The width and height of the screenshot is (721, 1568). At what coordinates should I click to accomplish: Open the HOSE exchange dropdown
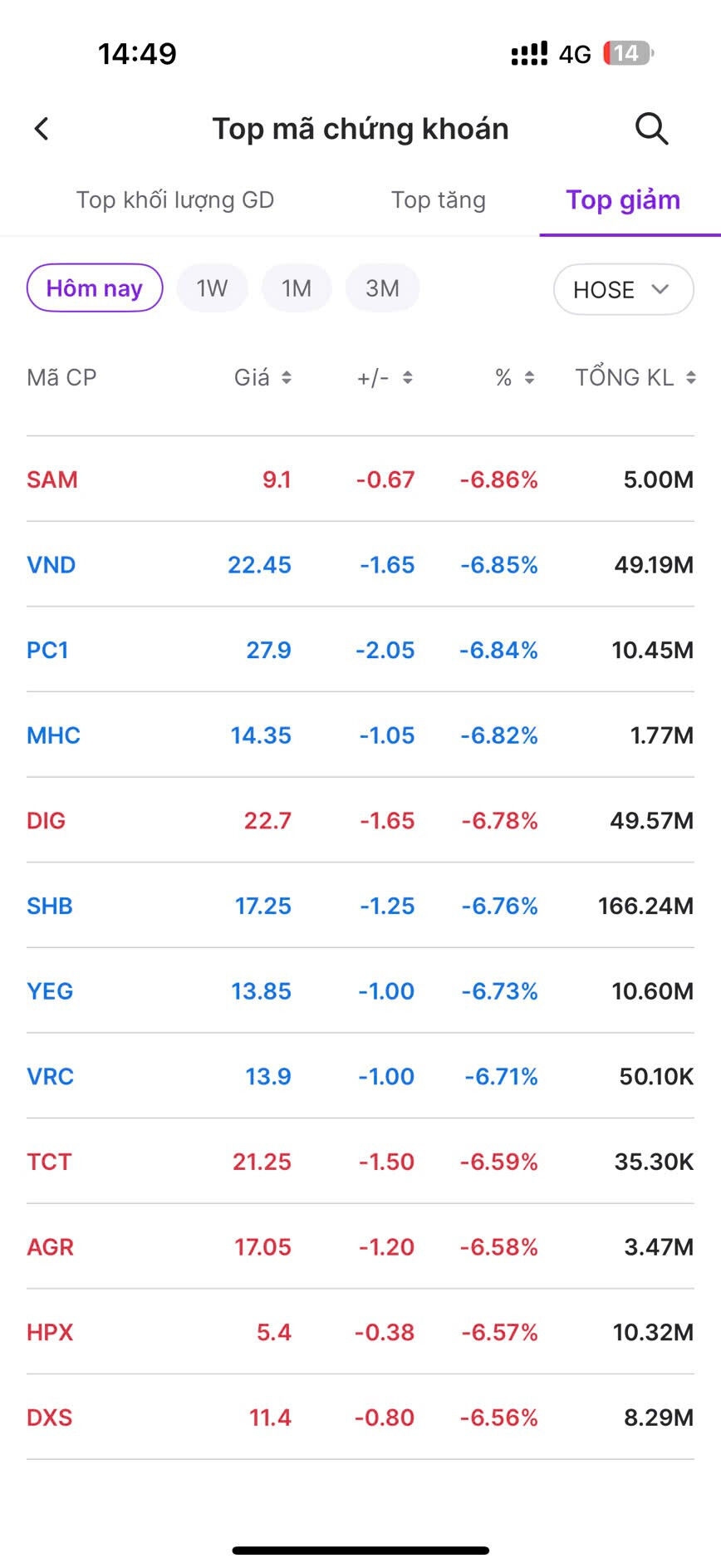(623, 289)
